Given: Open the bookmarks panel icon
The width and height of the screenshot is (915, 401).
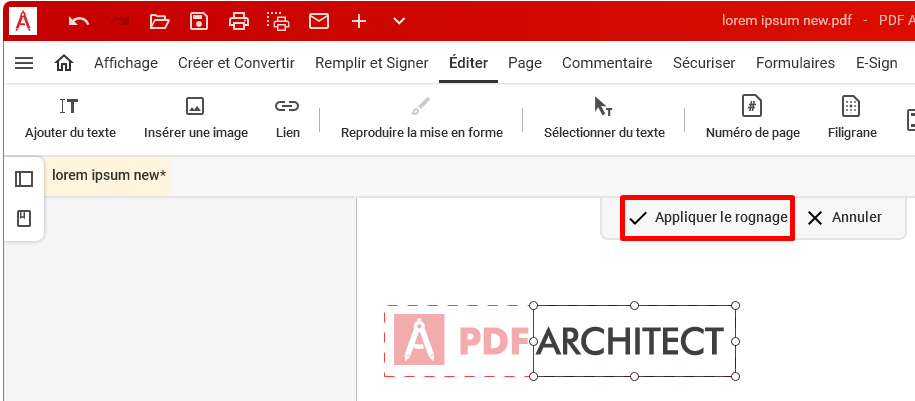Looking at the screenshot, I should point(24,219).
